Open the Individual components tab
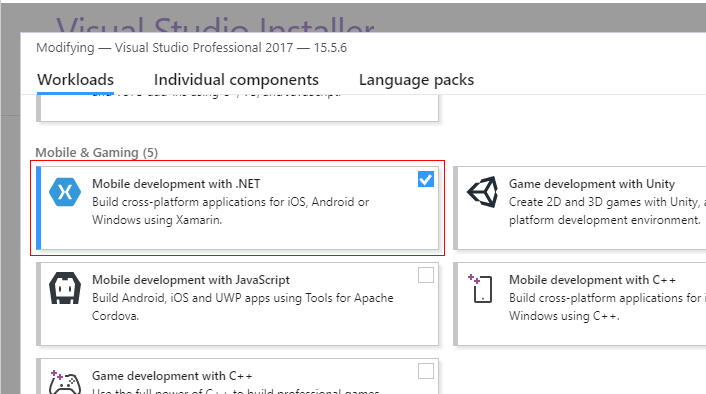 (x=236, y=80)
